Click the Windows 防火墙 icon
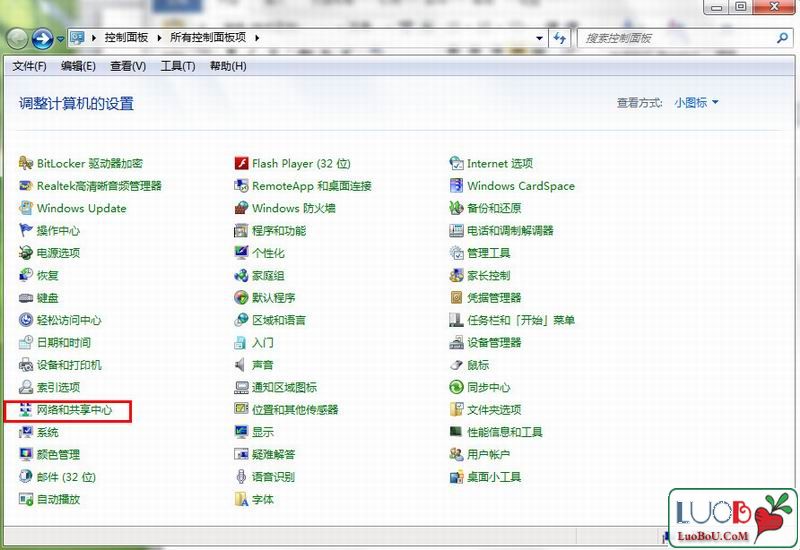This screenshot has height=550, width=800. (241, 208)
